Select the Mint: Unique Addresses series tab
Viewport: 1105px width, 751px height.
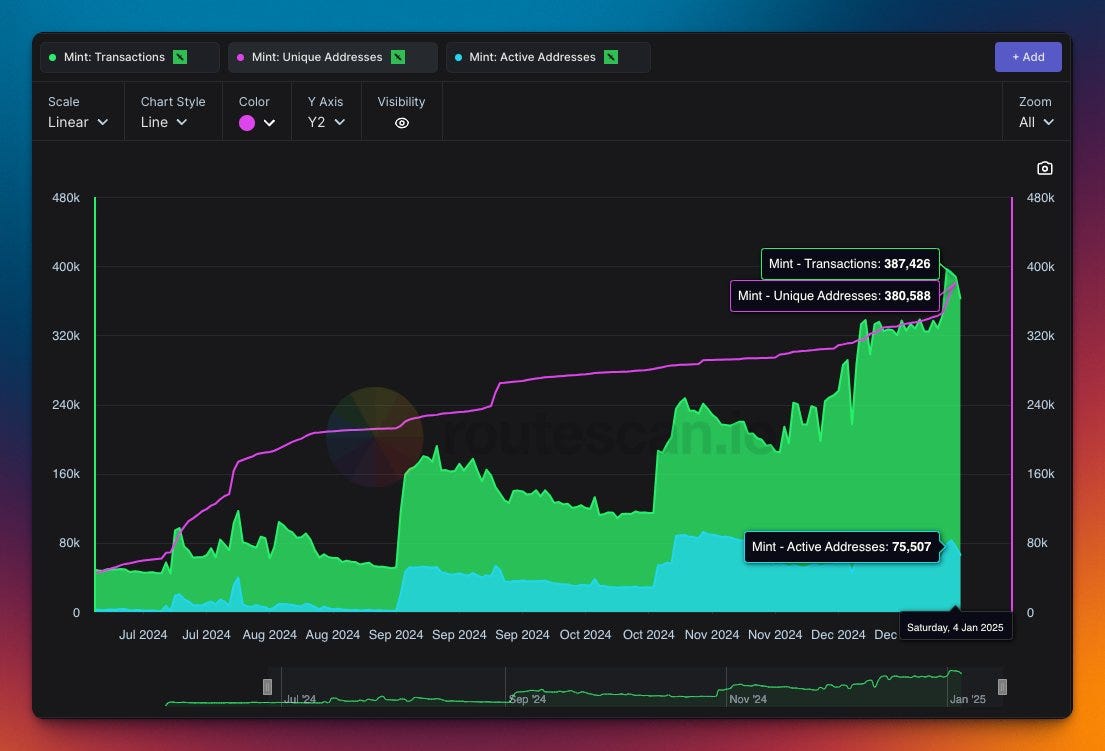317,57
